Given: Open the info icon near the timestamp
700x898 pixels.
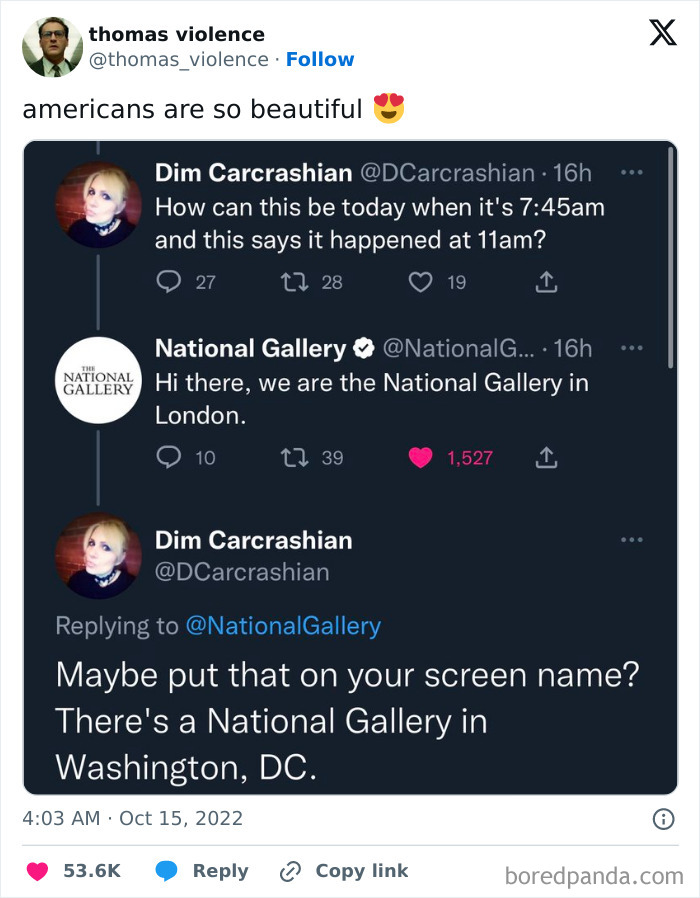Looking at the screenshot, I should click(666, 819).
